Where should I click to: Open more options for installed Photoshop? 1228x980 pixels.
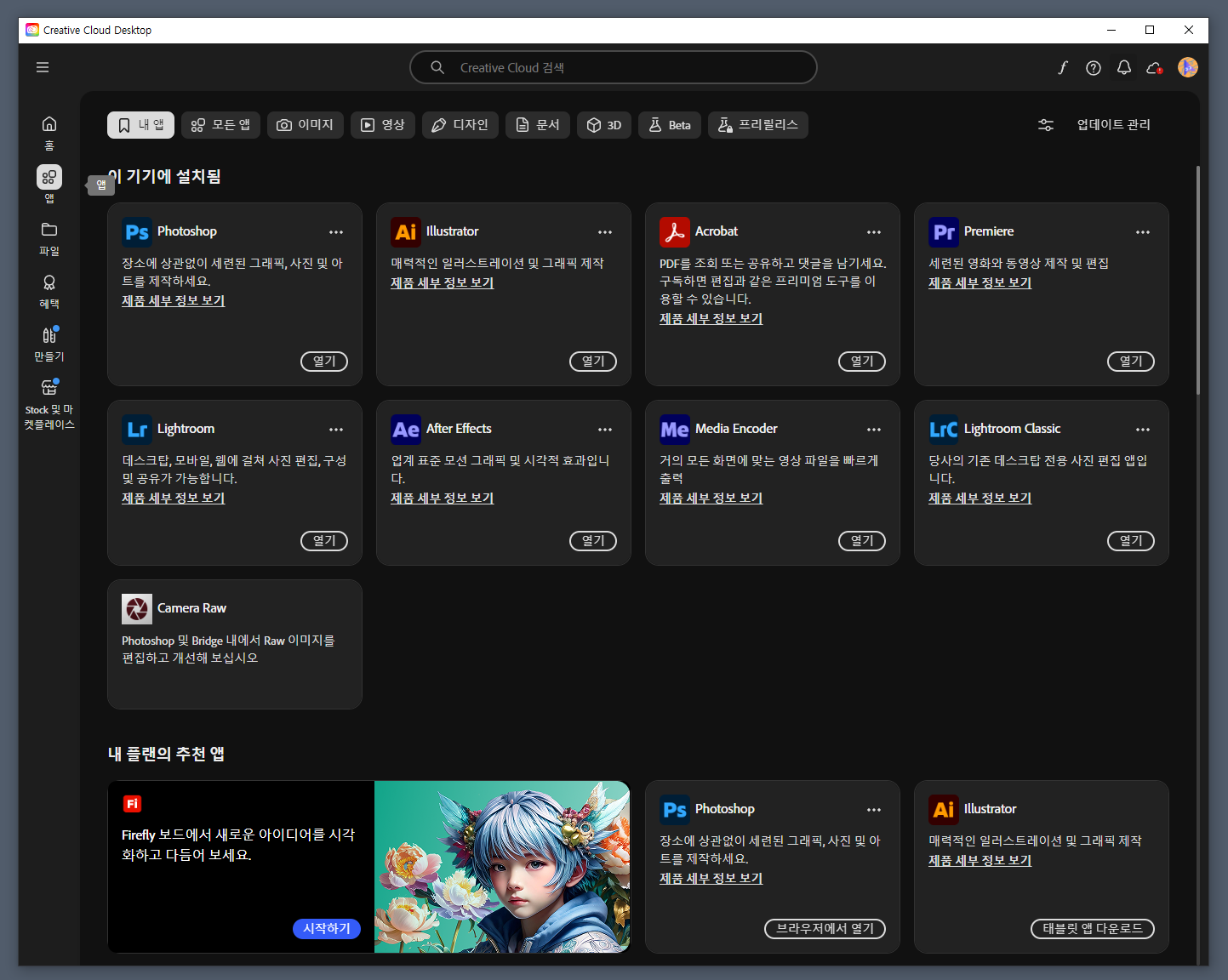[x=336, y=232]
